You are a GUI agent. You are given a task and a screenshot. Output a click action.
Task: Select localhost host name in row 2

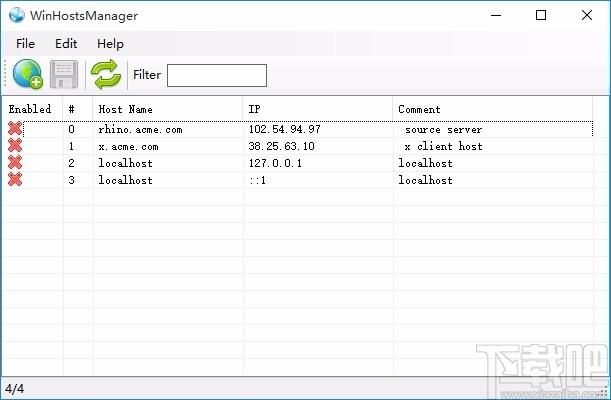[x=125, y=163]
